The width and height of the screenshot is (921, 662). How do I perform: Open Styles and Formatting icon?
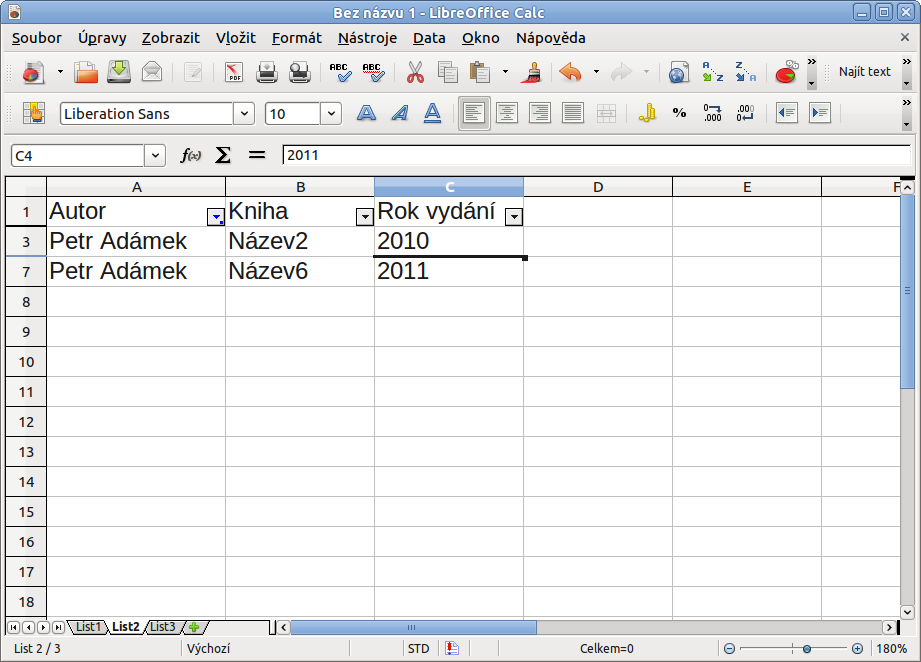tap(33, 113)
